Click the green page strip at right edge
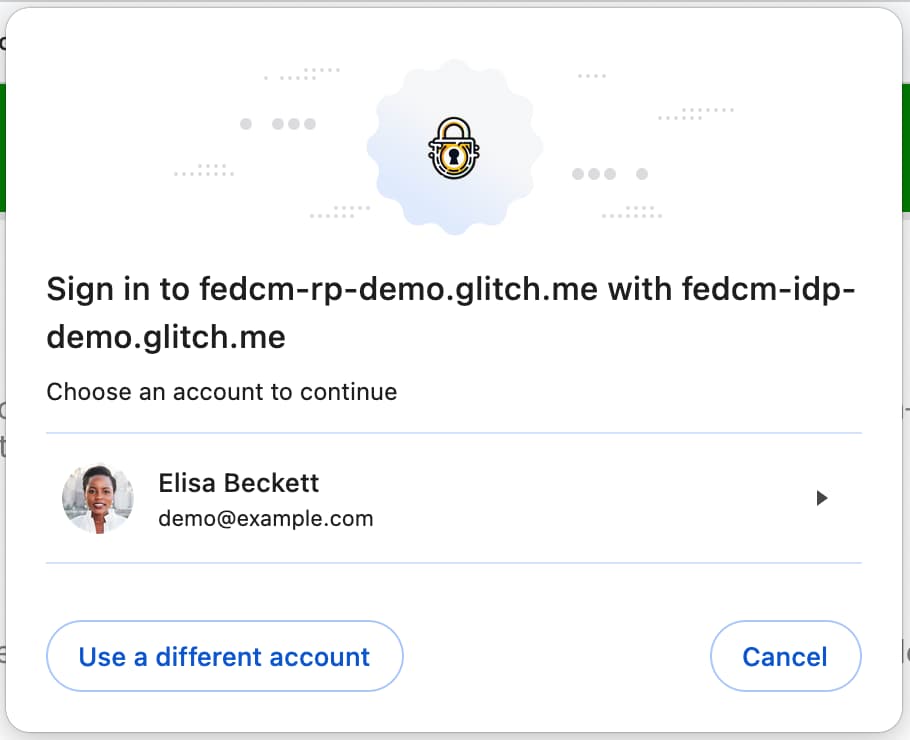The image size is (910, 740). [906, 148]
